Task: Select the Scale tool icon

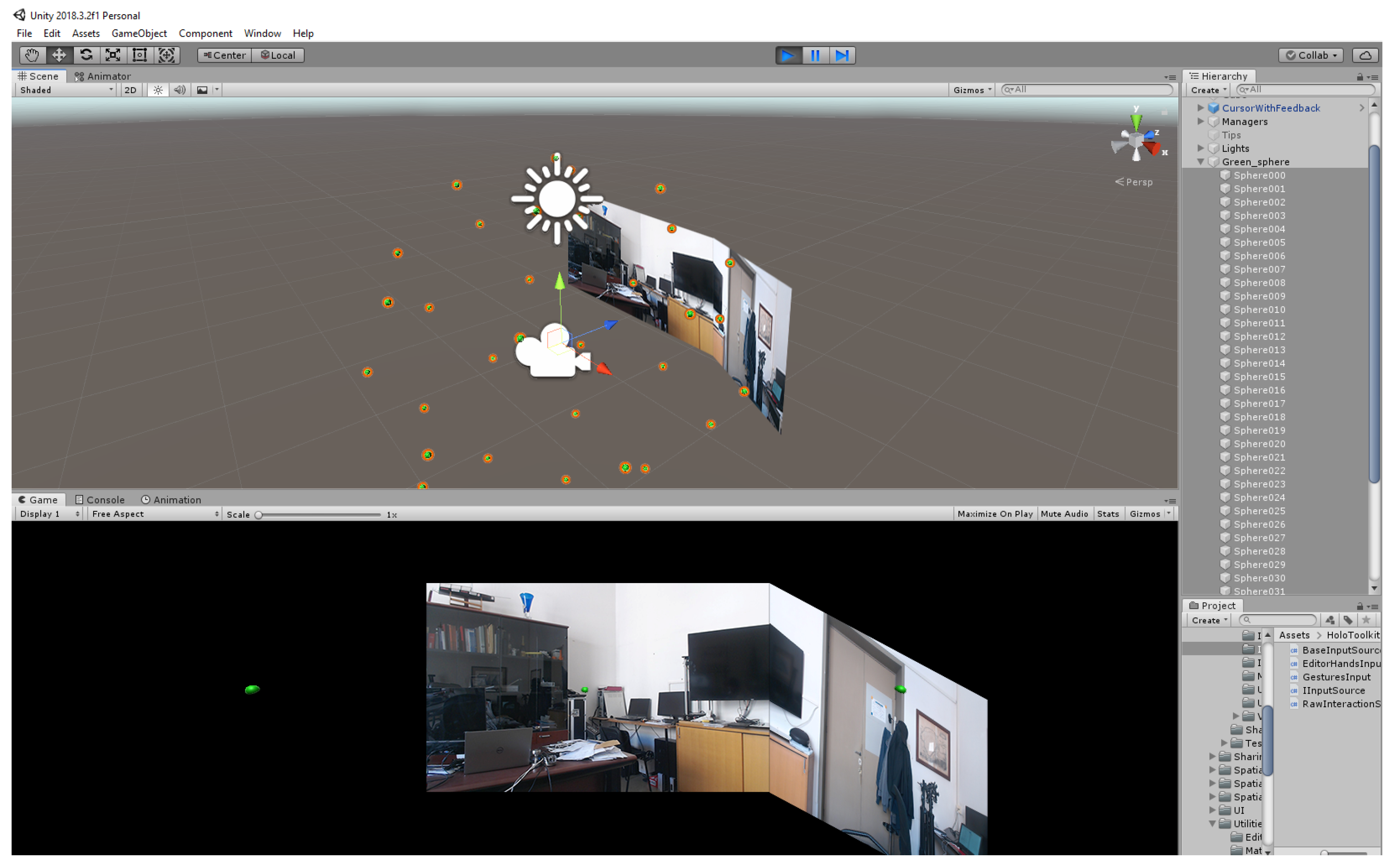Action: [113, 55]
